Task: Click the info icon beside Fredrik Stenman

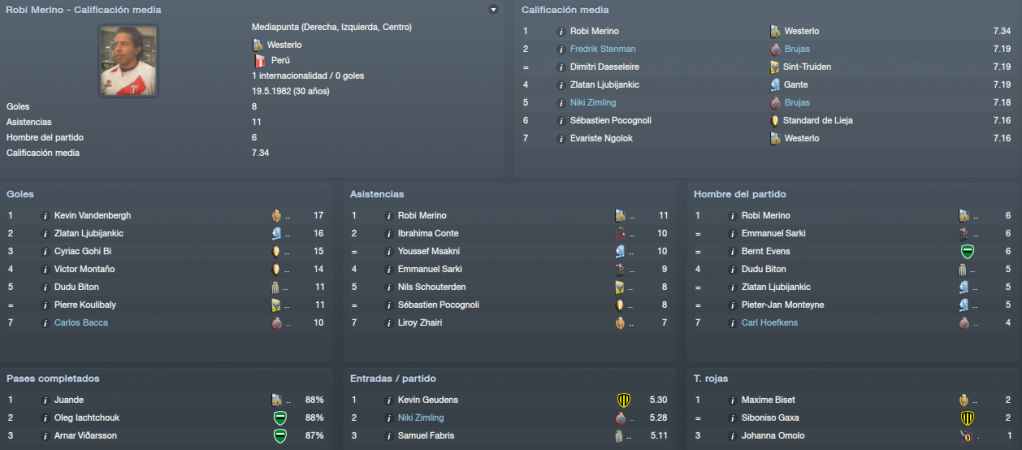Action: pos(561,49)
